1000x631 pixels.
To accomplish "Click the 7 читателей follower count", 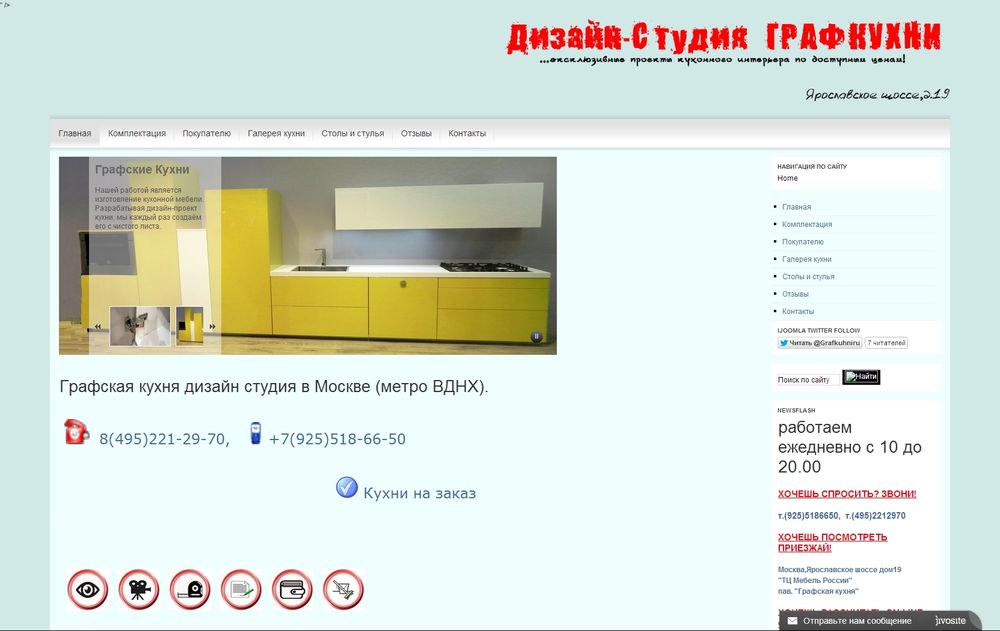I will (886, 343).
